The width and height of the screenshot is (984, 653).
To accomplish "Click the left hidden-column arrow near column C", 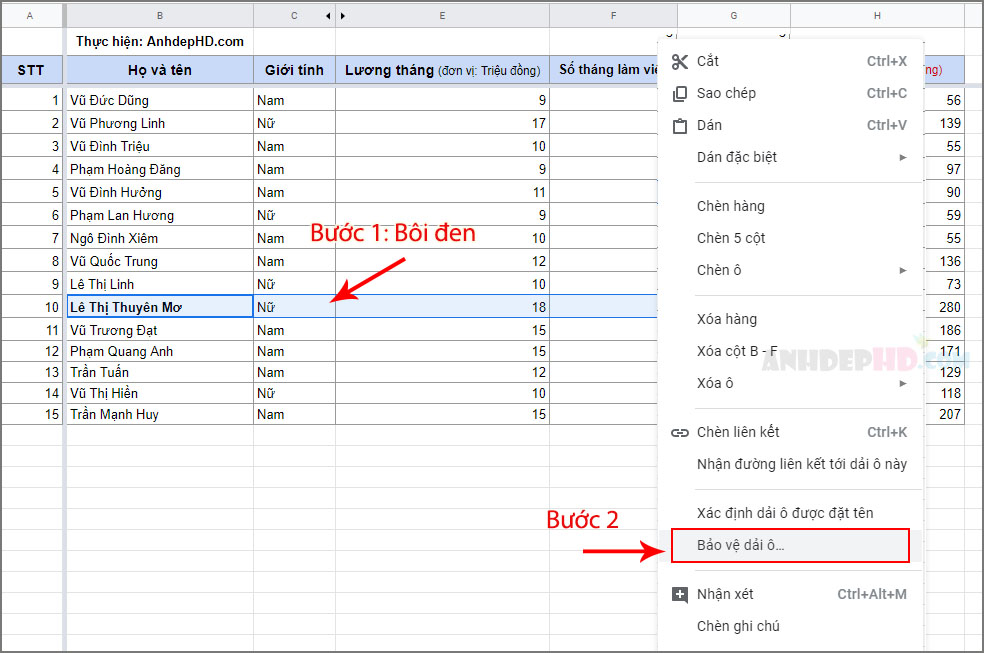I will point(328,16).
